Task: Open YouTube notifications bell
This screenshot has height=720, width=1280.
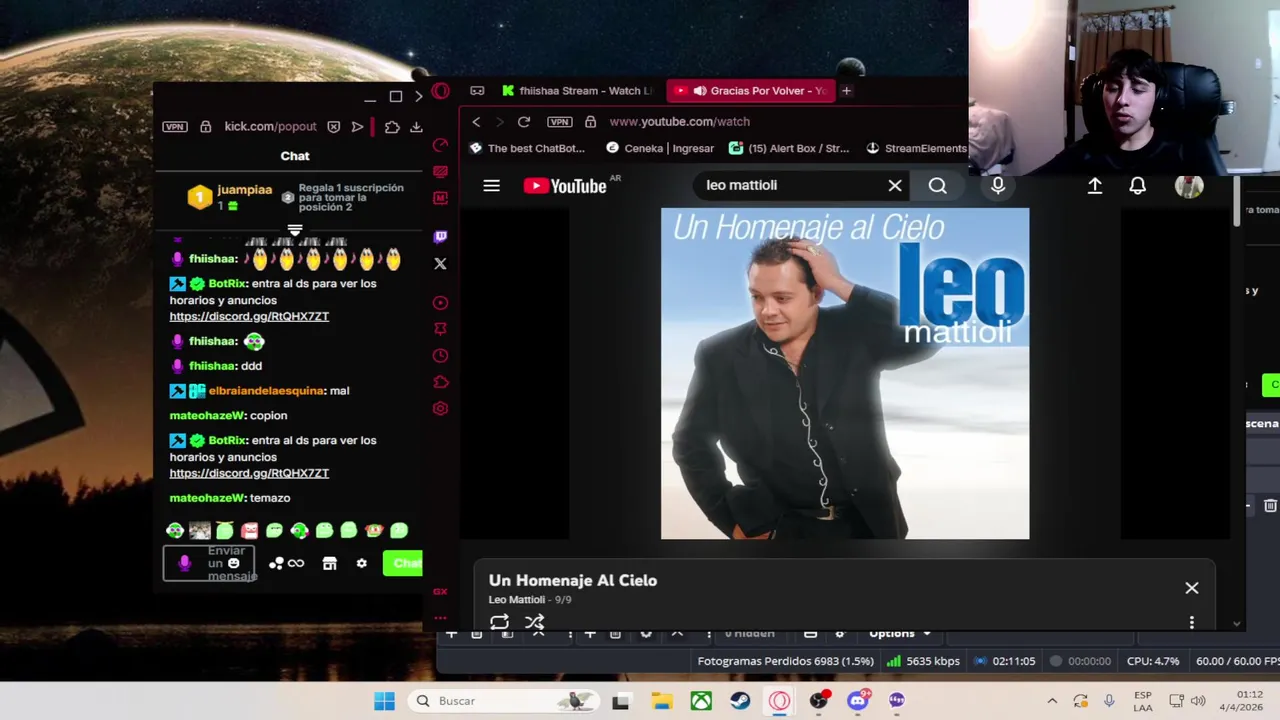Action: click(1138, 185)
